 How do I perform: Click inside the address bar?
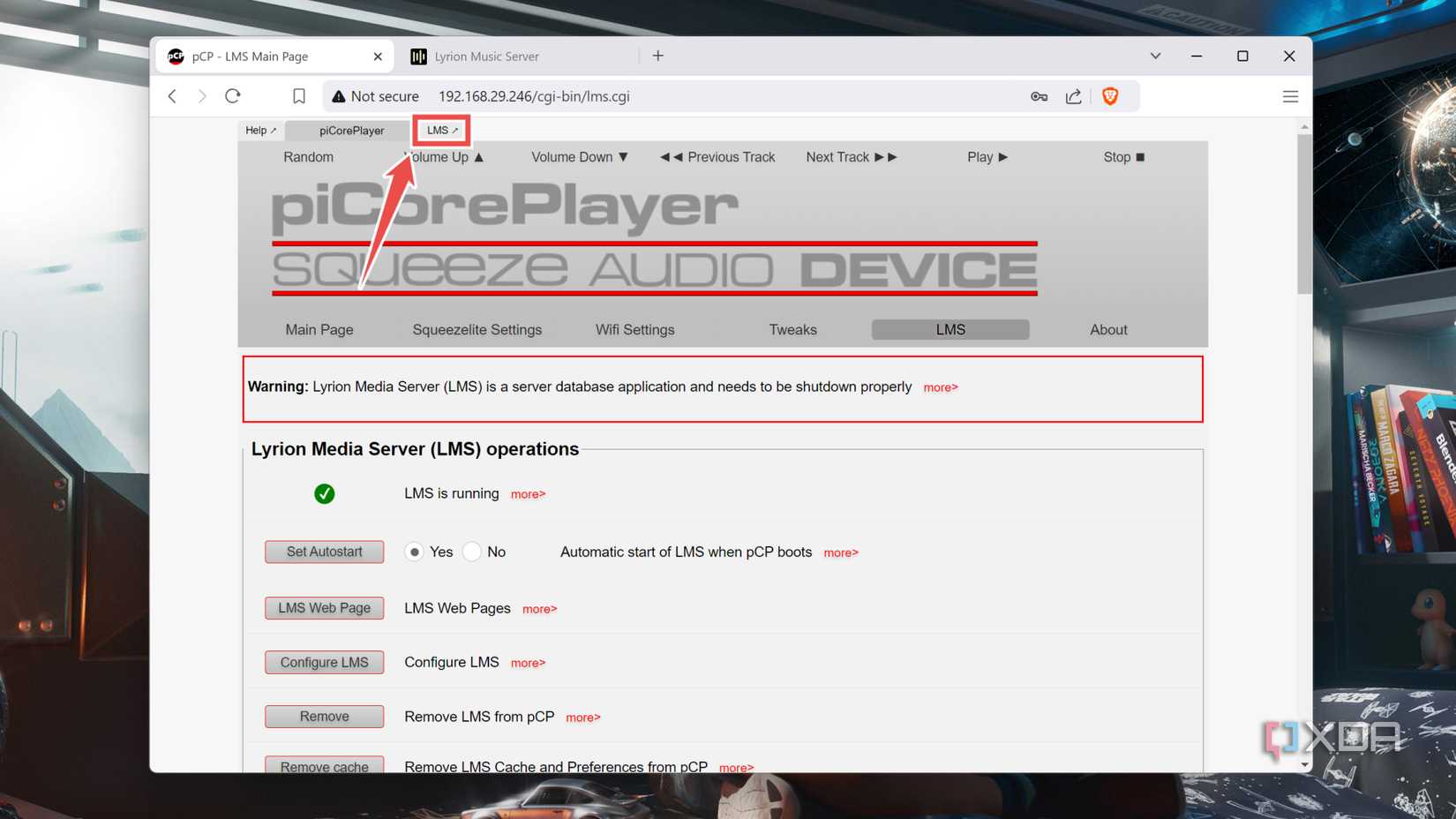coord(618,95)
